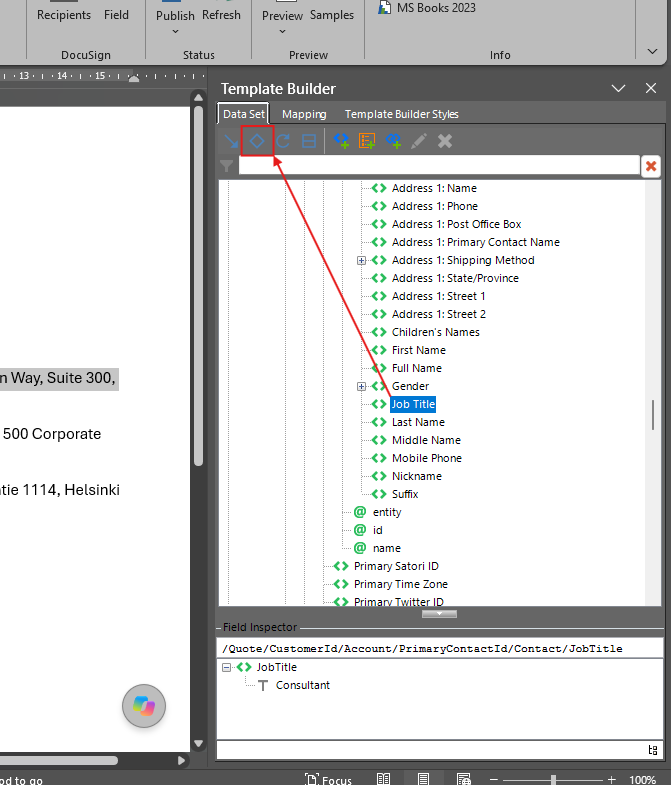Click the Copilot floating button
The image size is (671, 785).
click(144, 706)
